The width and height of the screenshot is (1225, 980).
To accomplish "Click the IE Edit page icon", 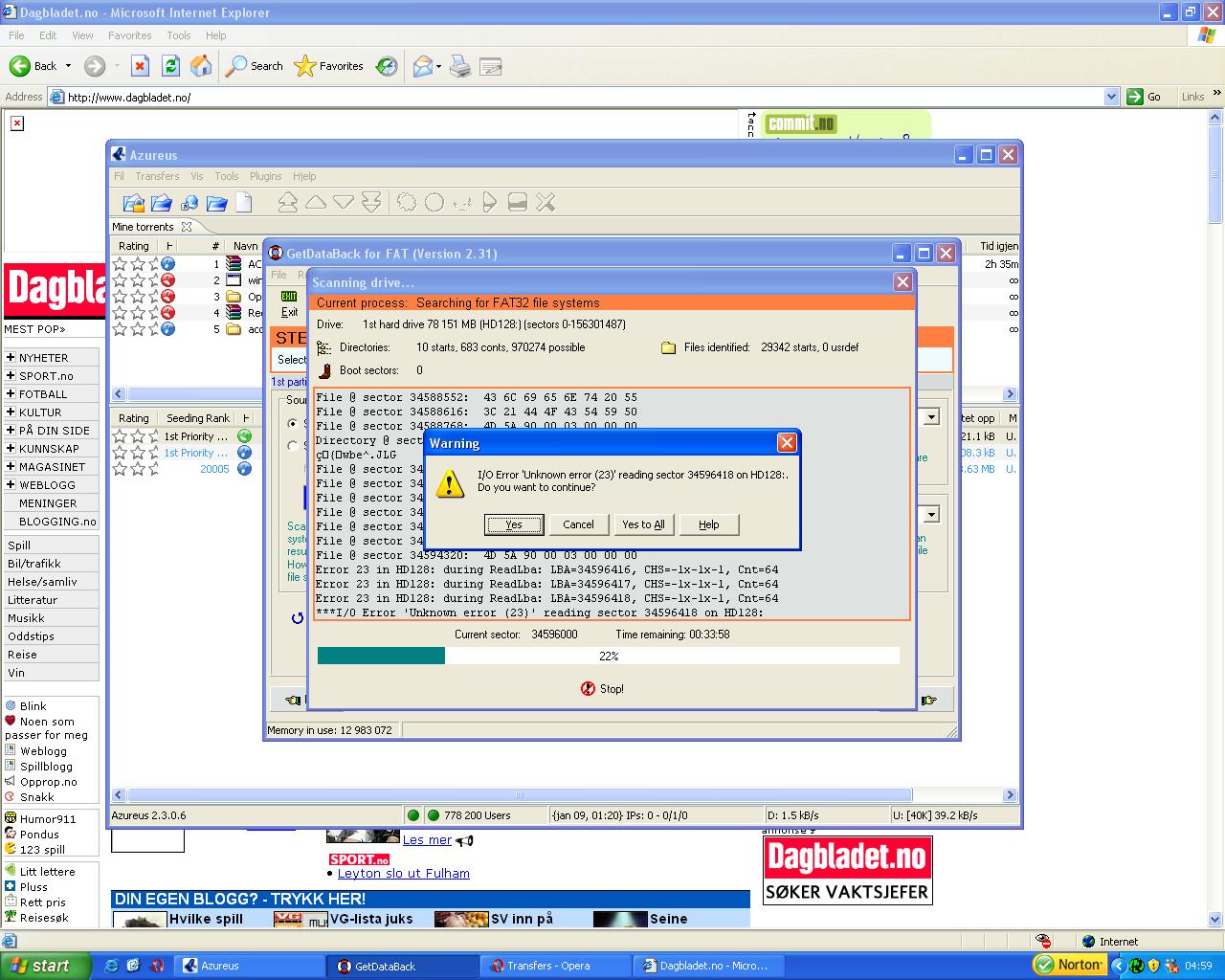I will click(x=491, y=66).
